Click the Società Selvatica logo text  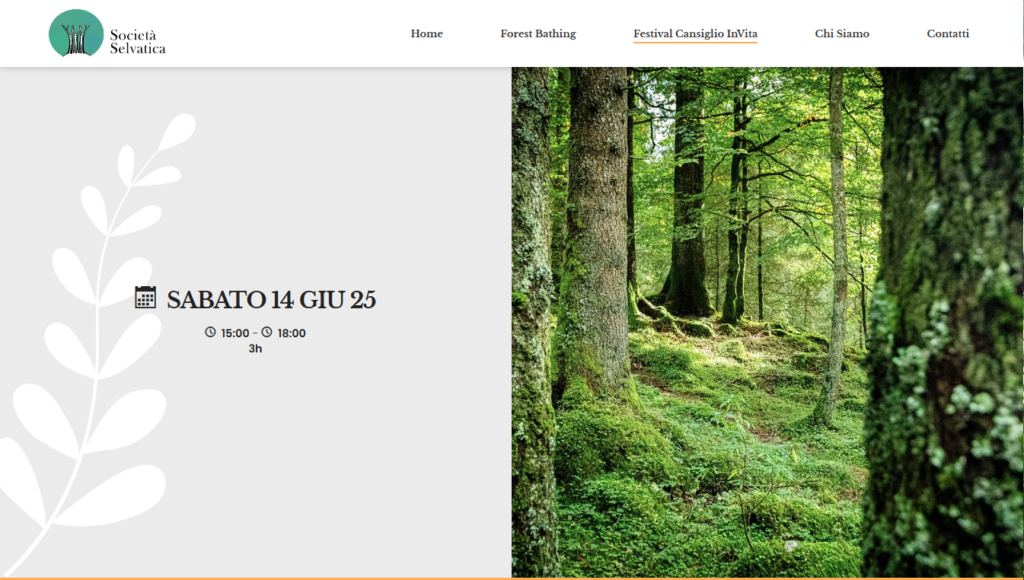137,41
